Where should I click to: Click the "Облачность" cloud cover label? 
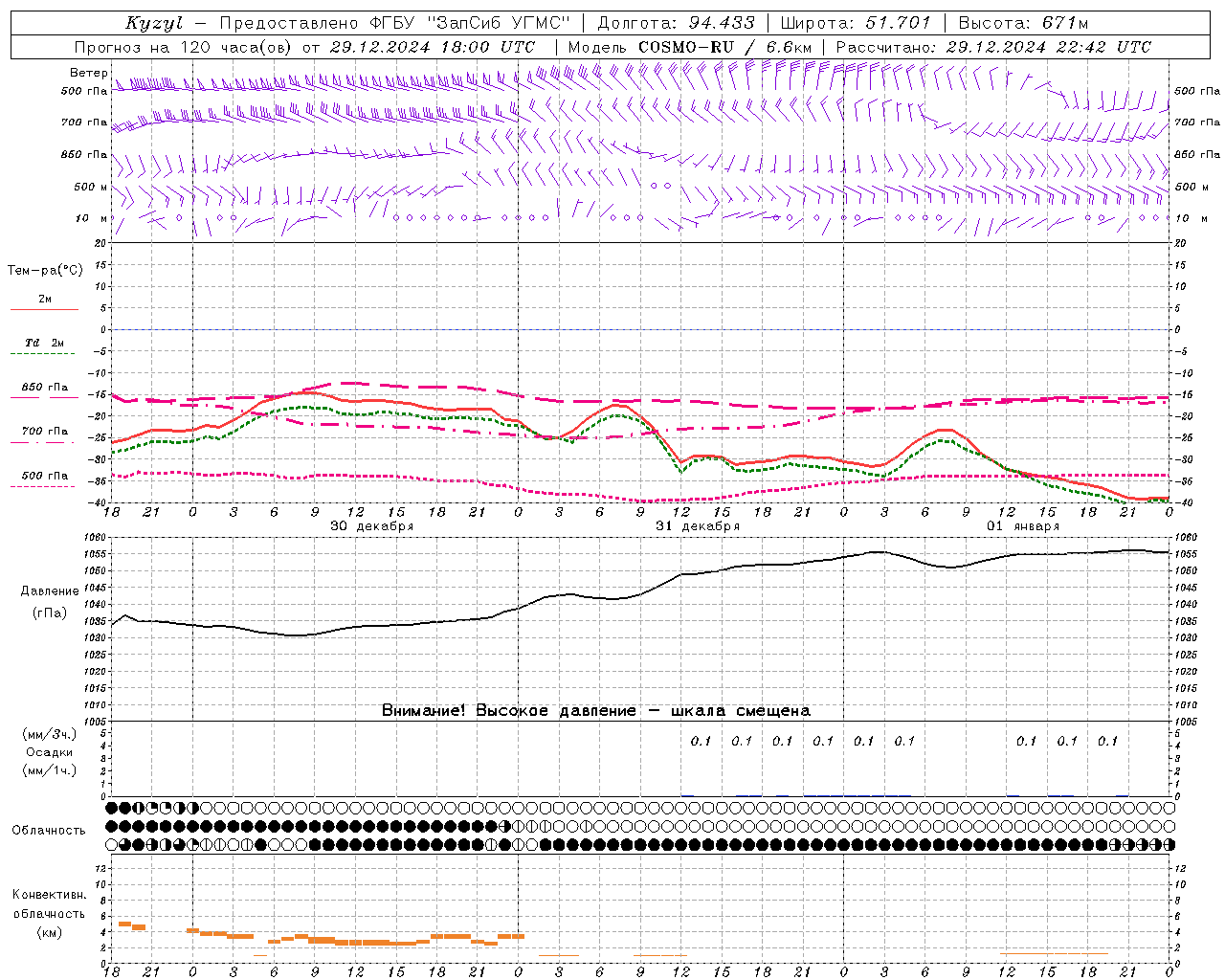pyautogui.click(x=49, y=831)
